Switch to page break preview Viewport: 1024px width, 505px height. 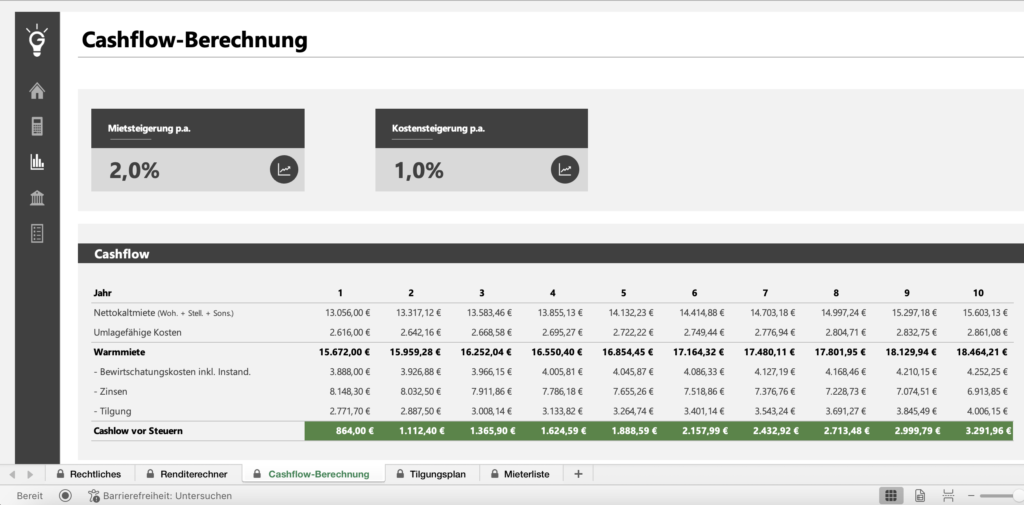click(948, 495)
